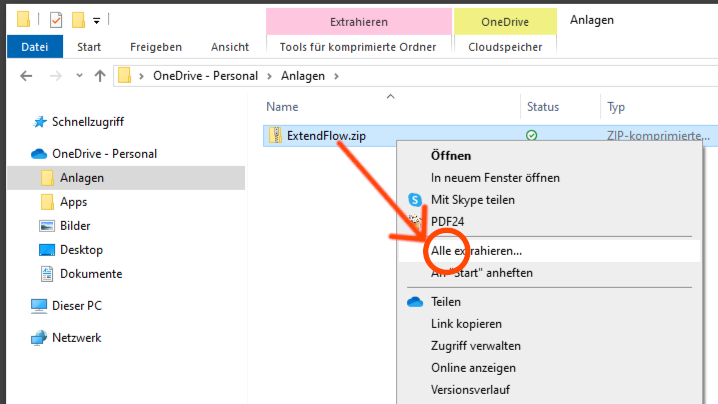Screen dimensions: 718x404
Task: Click the OneDrive cloud icon in the navigation pane
Action: (39, 154)
